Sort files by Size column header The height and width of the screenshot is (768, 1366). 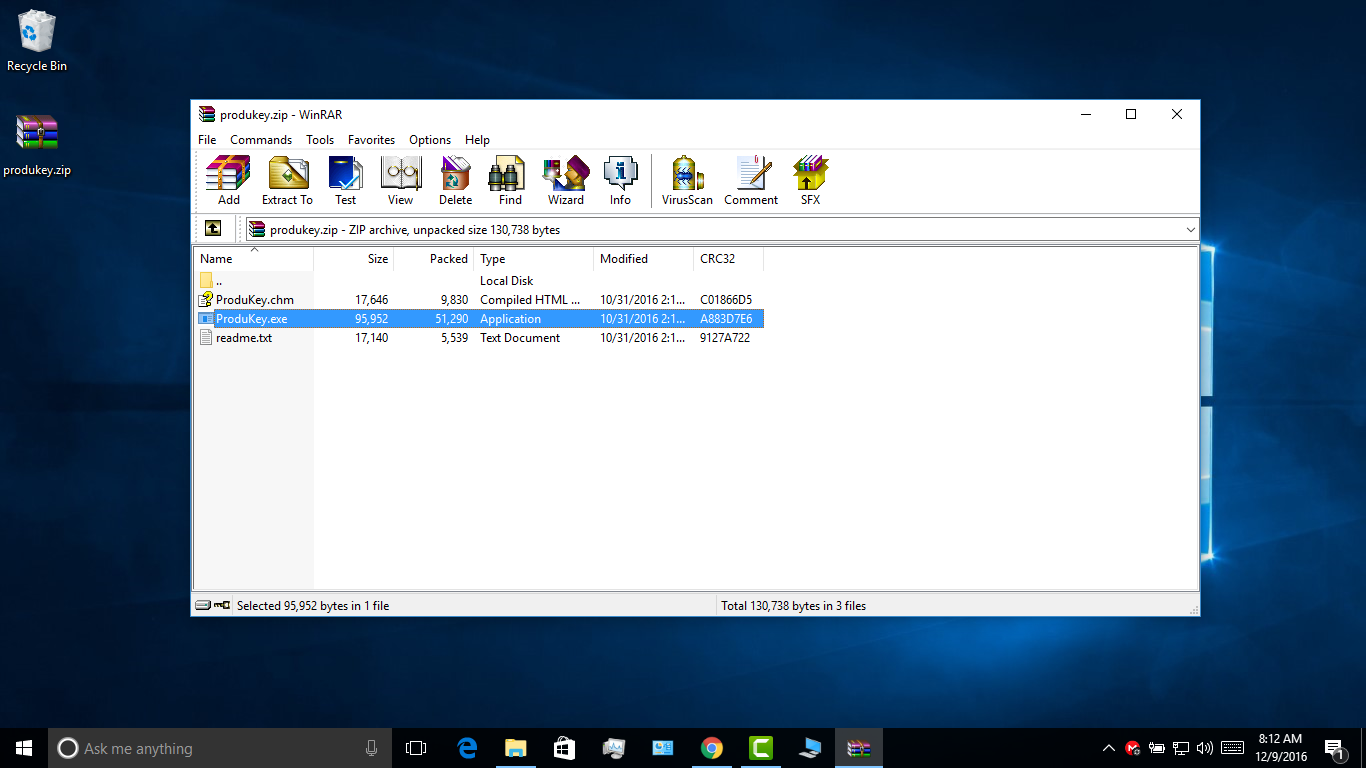[x=354, y=259]
